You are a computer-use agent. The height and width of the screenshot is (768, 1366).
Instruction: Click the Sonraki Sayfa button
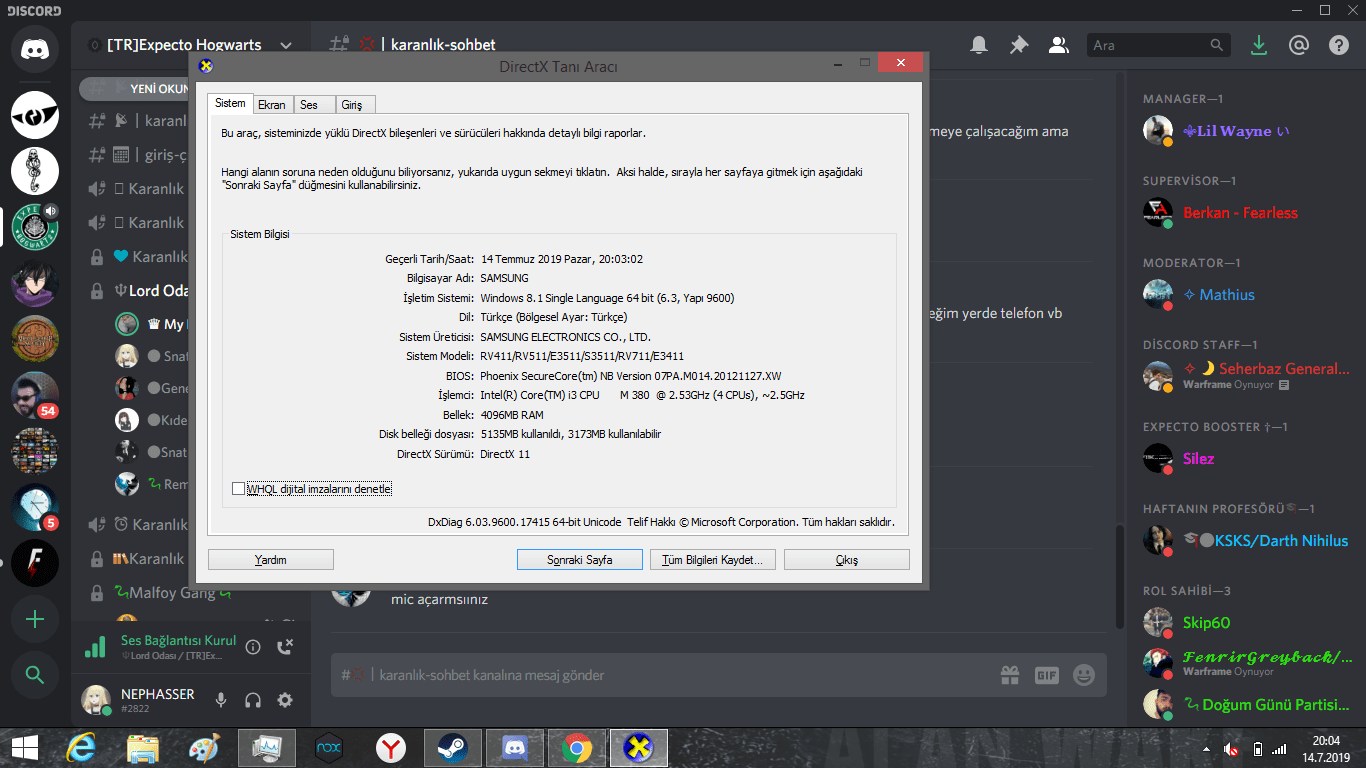click(x=580, y=560)
